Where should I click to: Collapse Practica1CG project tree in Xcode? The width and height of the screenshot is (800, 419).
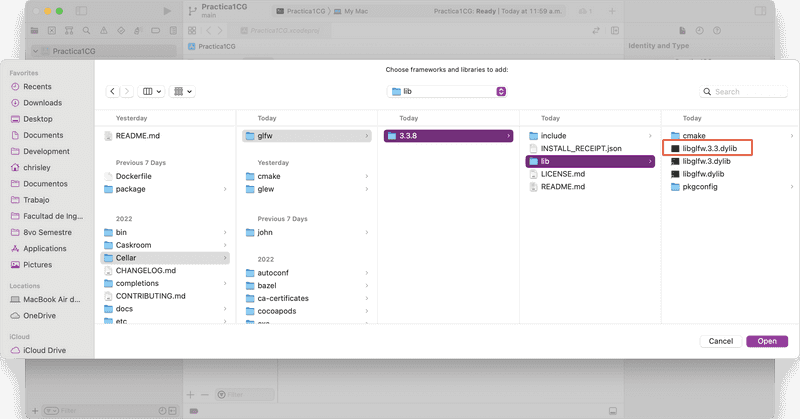coord(35,51)
